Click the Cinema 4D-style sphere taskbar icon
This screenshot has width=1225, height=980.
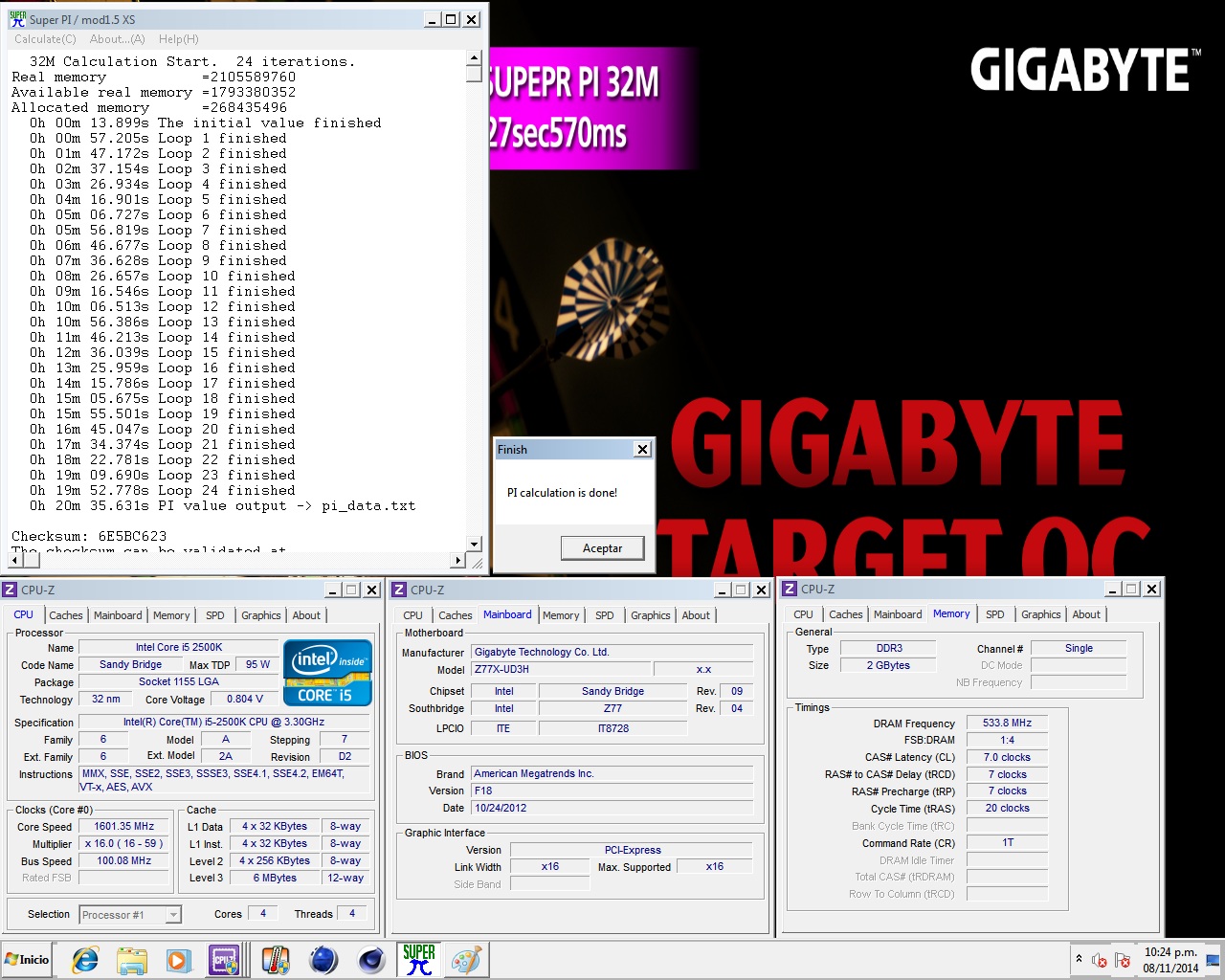tap(371, 959)
